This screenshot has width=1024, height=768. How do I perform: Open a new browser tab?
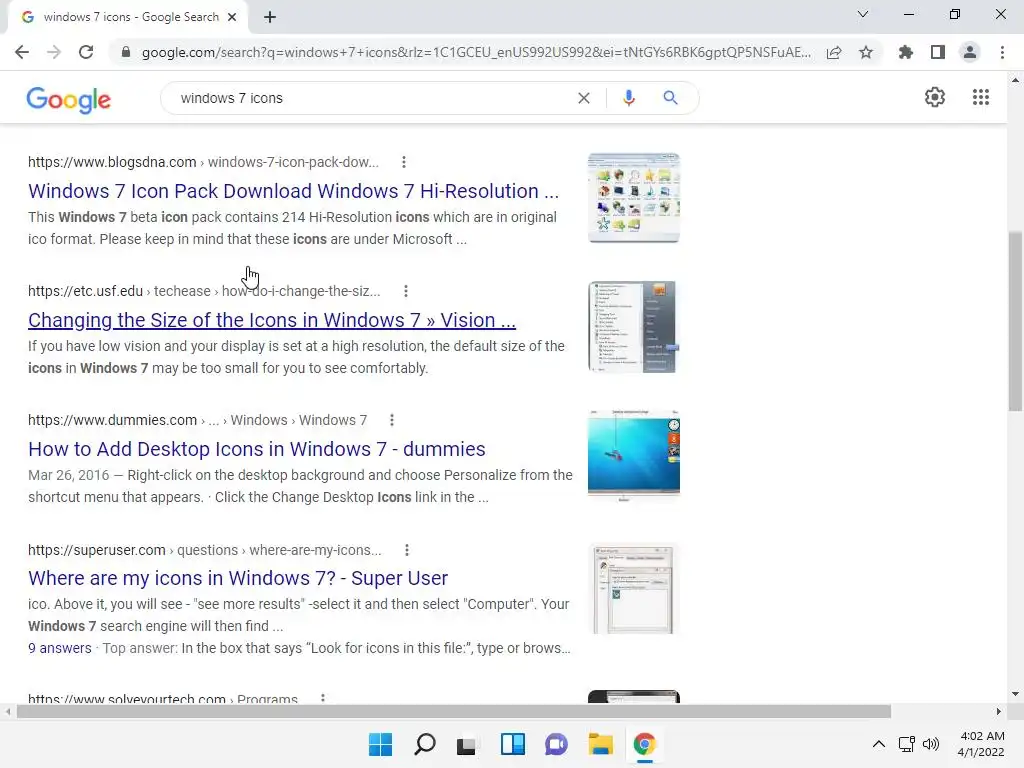(x=270, y=17)
